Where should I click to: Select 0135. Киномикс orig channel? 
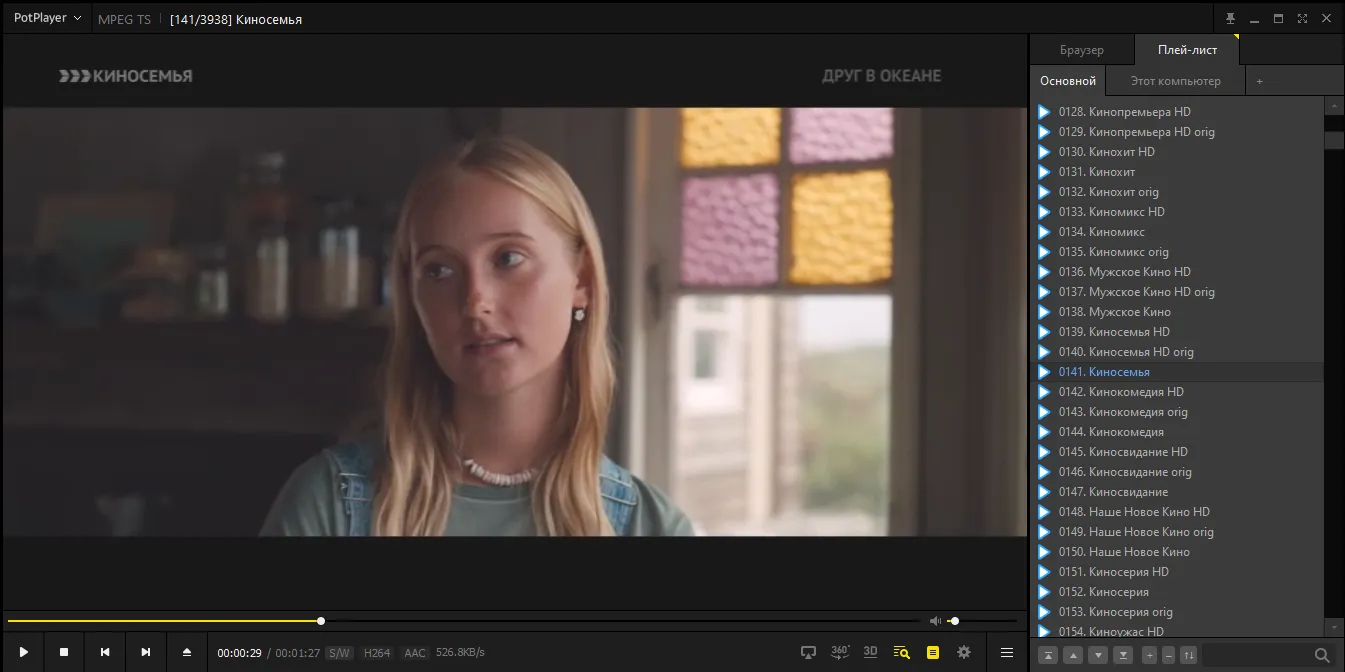1177,252
